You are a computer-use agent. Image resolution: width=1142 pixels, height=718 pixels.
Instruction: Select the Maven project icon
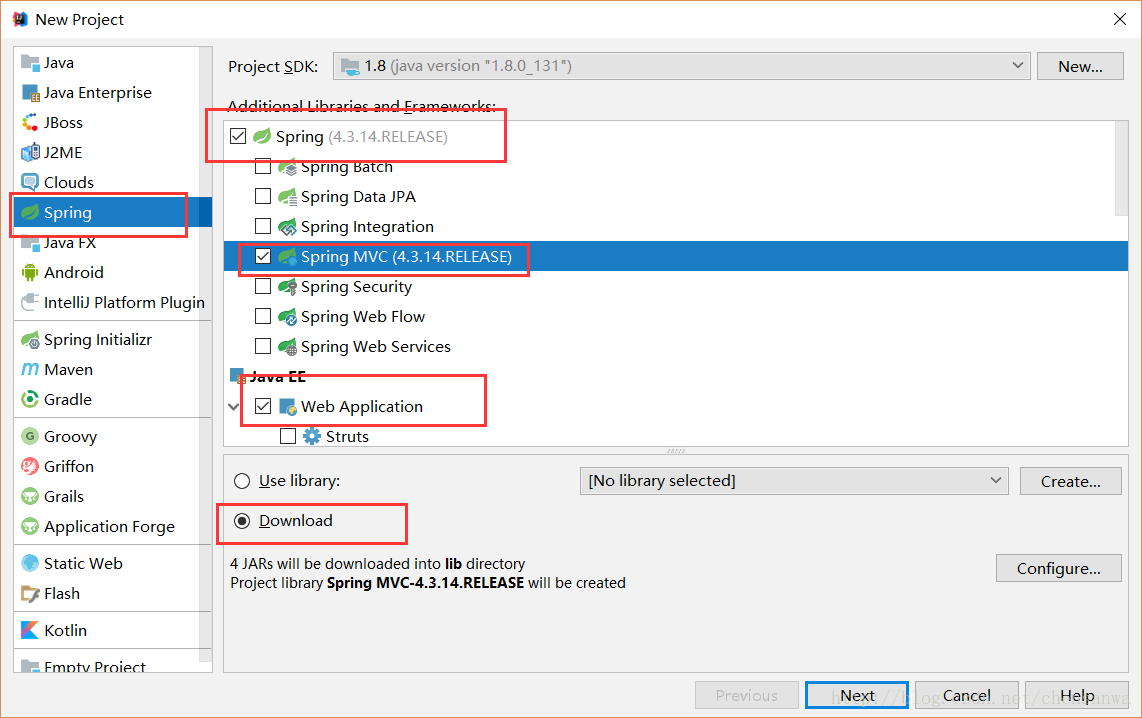point(30,370)
